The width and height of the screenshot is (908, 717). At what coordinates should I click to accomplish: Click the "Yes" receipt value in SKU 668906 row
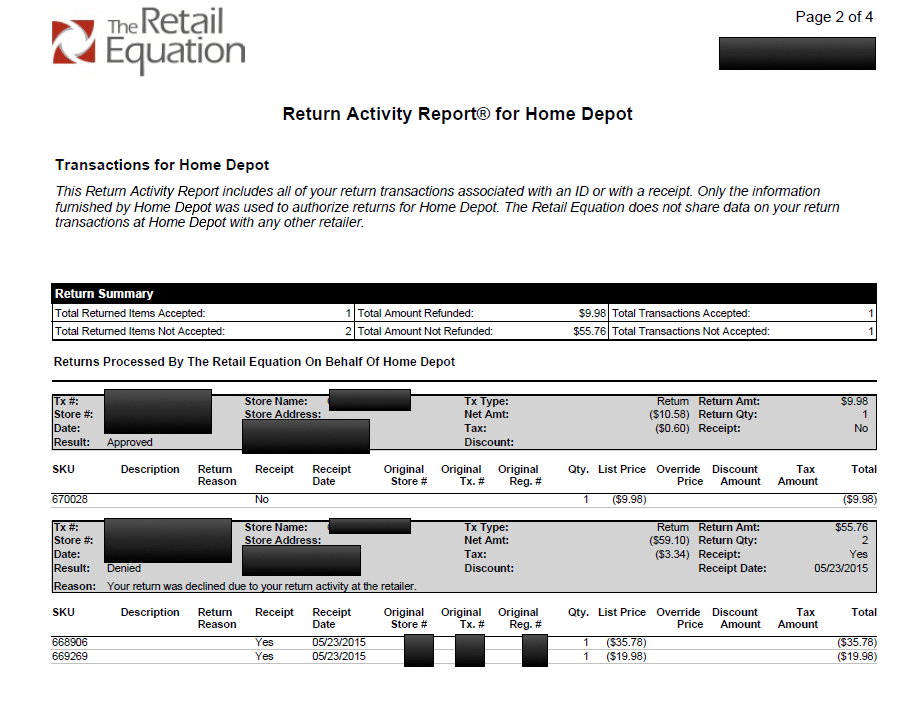click(264, 642)
